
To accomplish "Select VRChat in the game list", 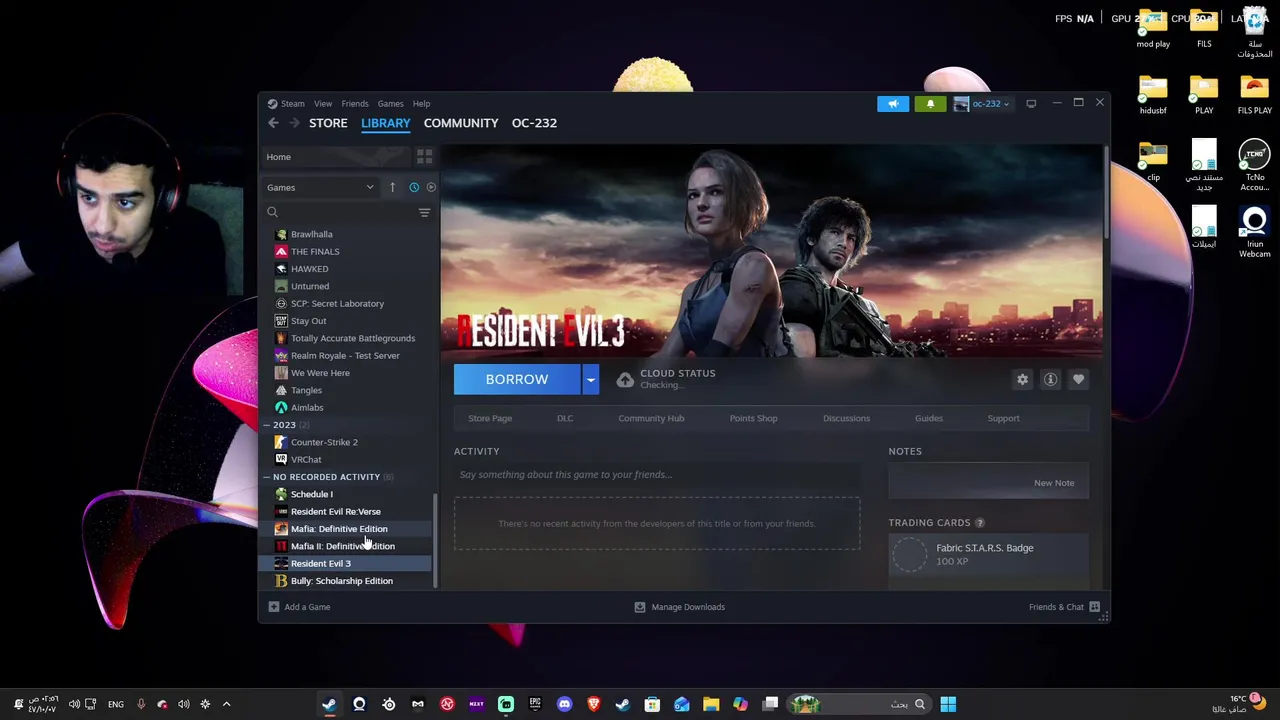I will 306,459.
